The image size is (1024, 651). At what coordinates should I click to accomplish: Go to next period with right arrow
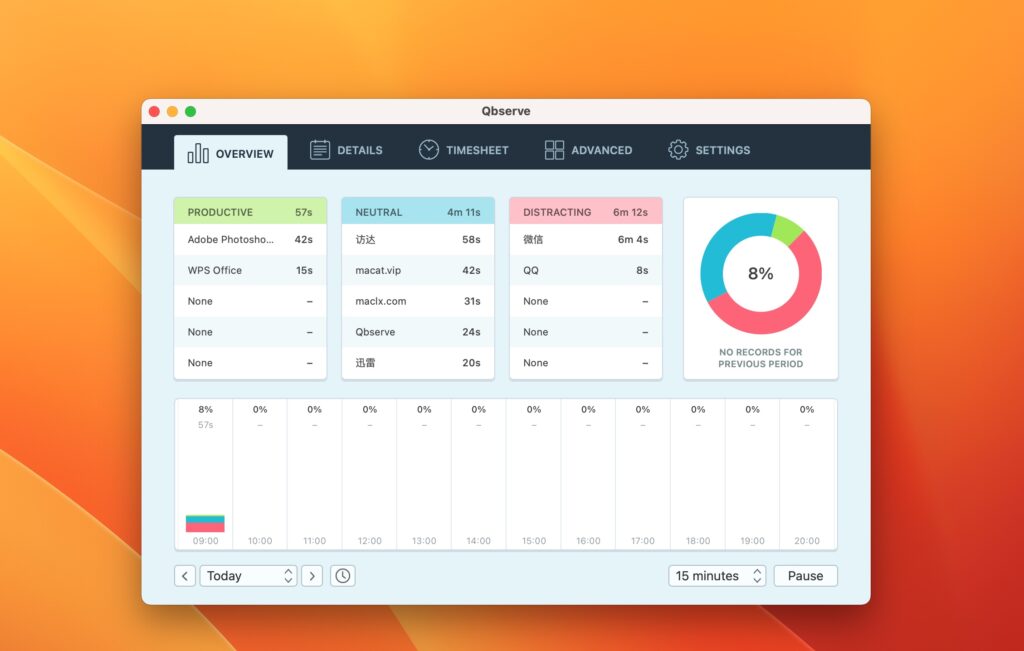[312, 576]
